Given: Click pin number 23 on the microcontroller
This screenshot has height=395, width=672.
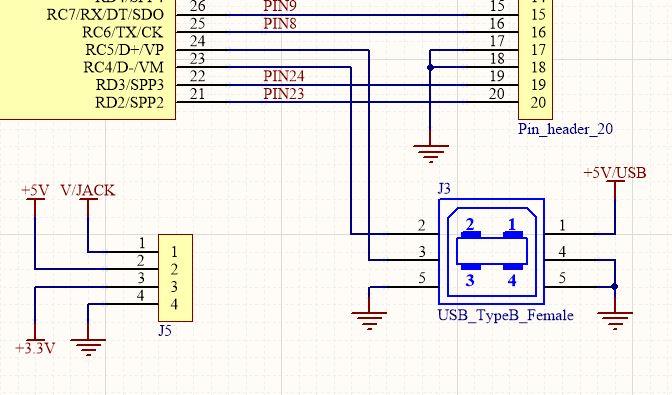Looking at the screenshot, I should [x=198, y=59].
